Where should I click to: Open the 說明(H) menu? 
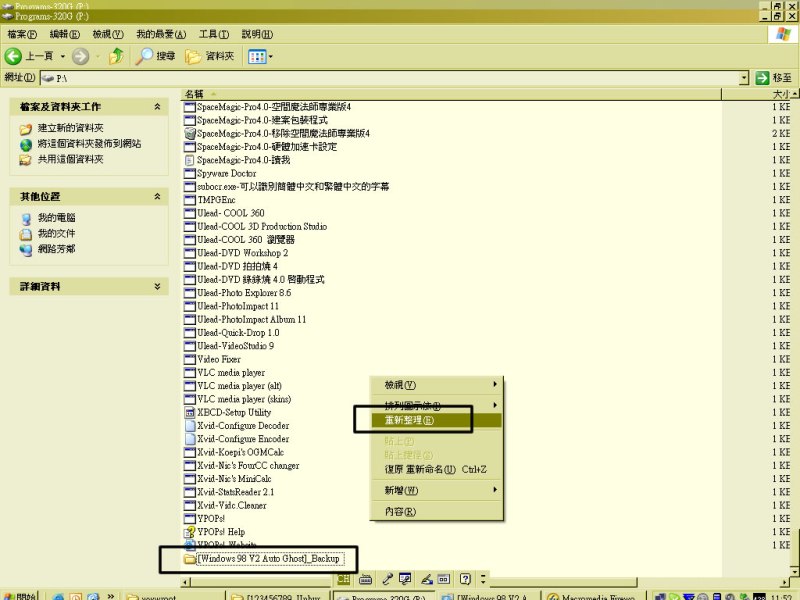pos(257,34)
